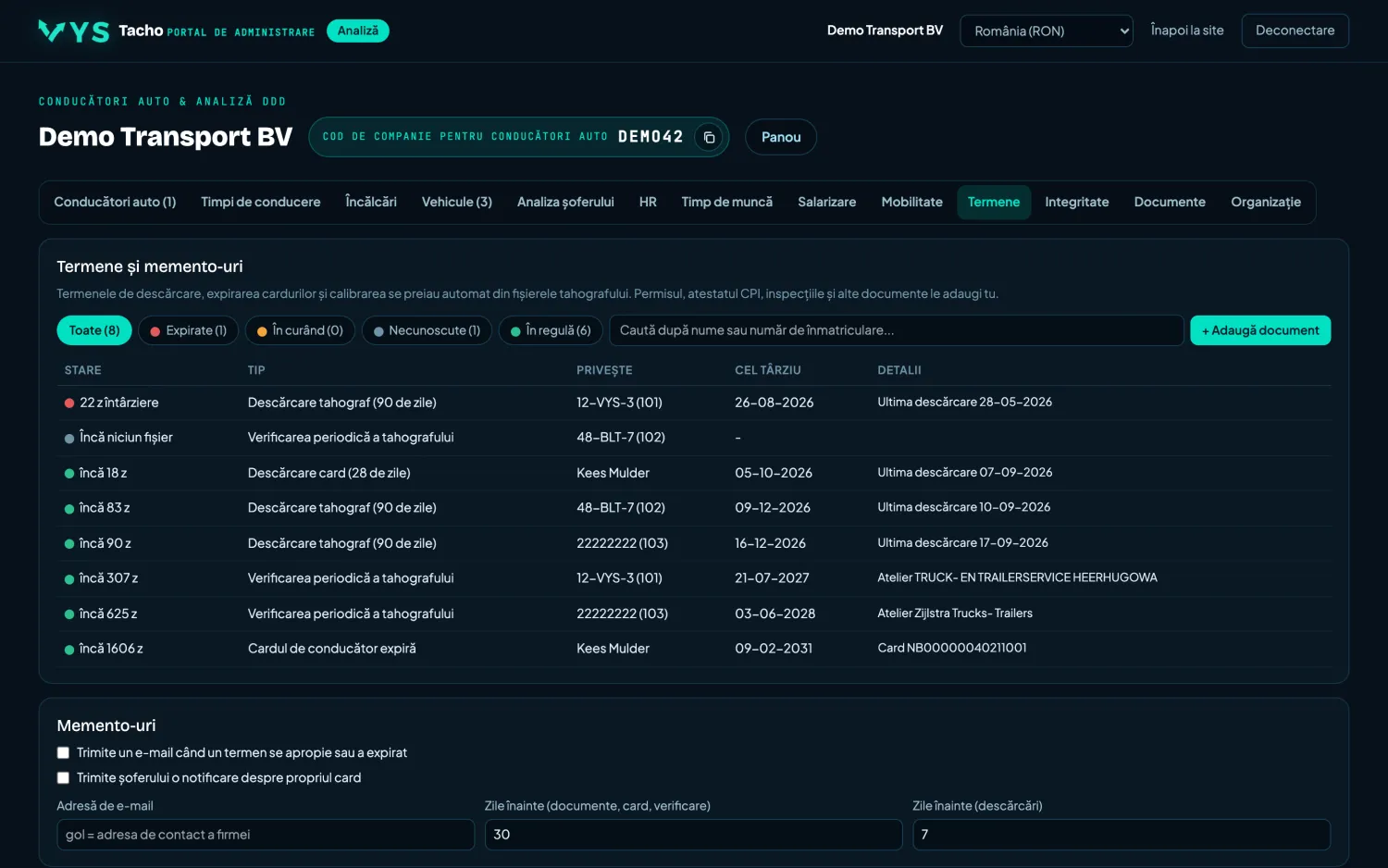The height and width of the screenshot is (868, 1388).
Task: Click the date 16-12-2026
Action: pyautogui.click(x=771, y=543)
